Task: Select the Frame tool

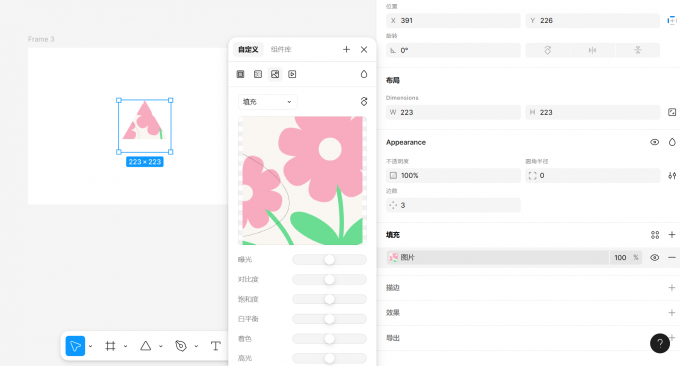Action: [110, 346]
